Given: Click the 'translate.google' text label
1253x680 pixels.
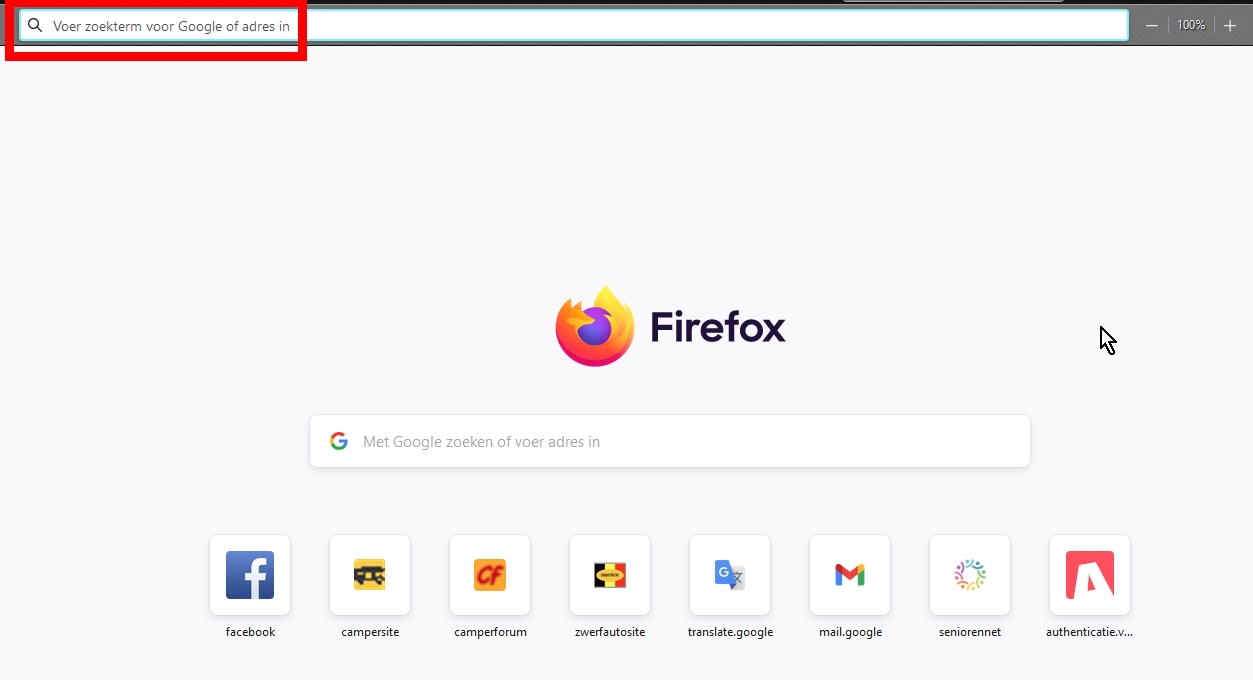Looking at the screenshot, I should click(x=730, y=632).
